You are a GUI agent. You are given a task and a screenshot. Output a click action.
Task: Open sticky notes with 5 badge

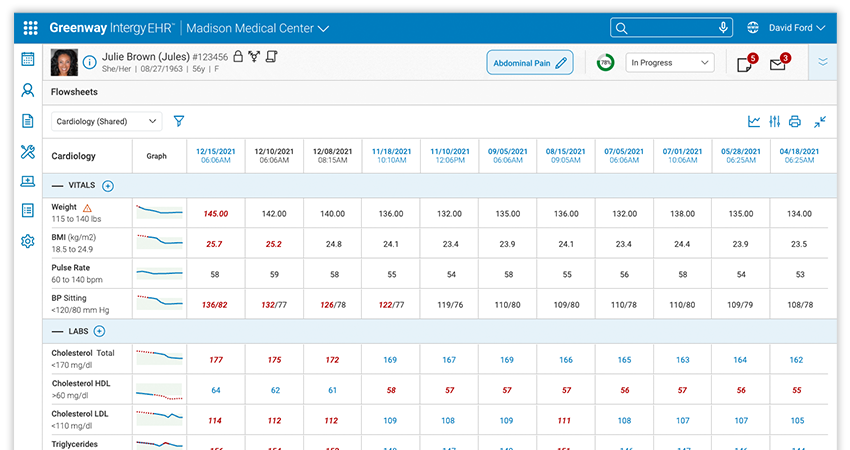744,65
